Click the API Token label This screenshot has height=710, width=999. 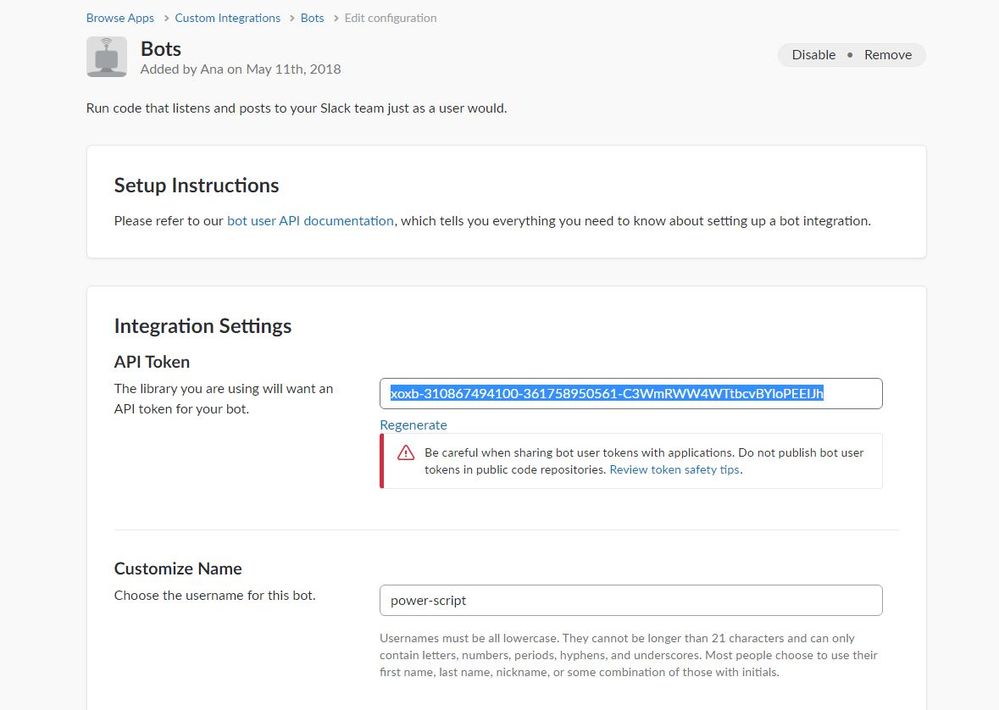click(152, 361)
